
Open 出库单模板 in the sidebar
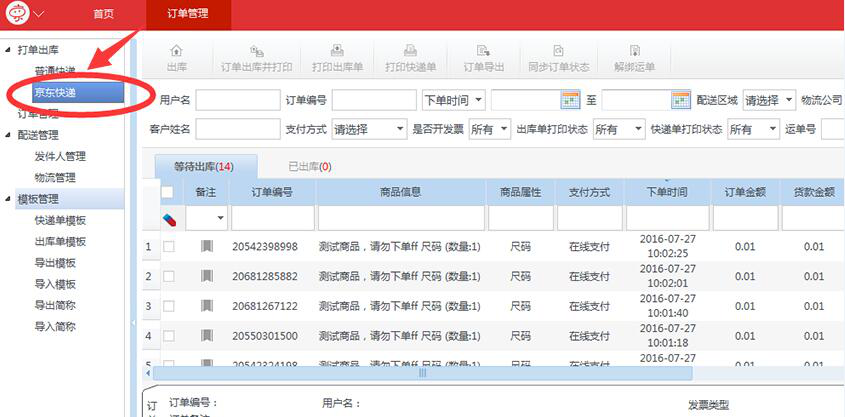60,241
